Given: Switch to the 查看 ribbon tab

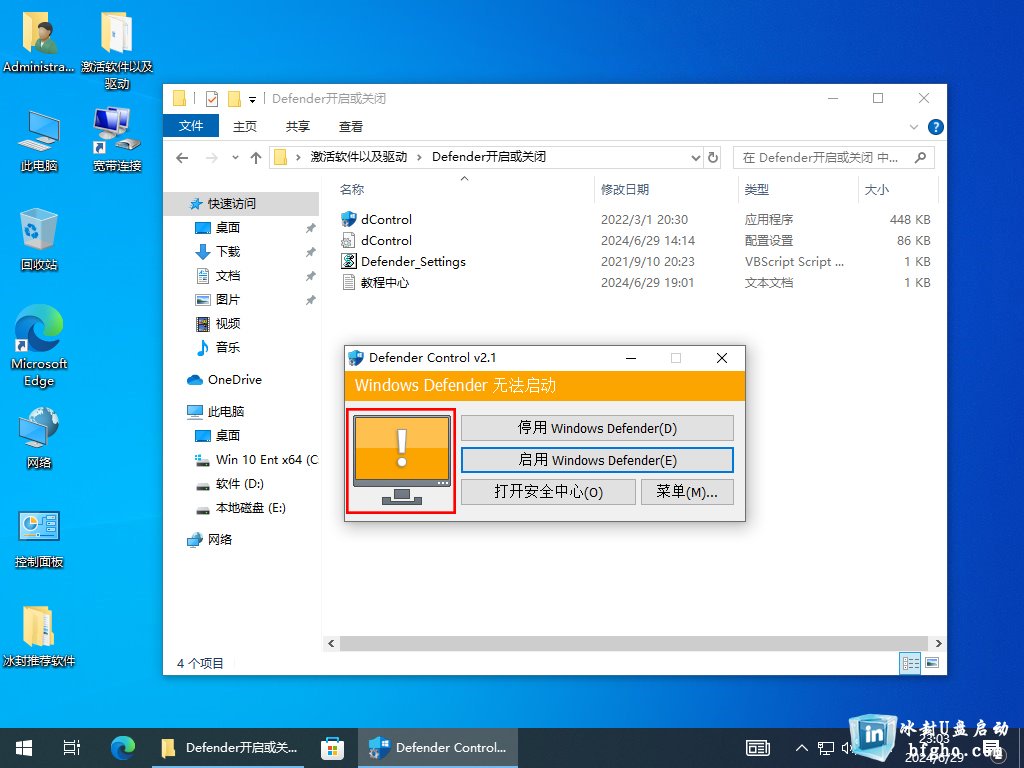Looking at the screenshot, I should (351, 127).
